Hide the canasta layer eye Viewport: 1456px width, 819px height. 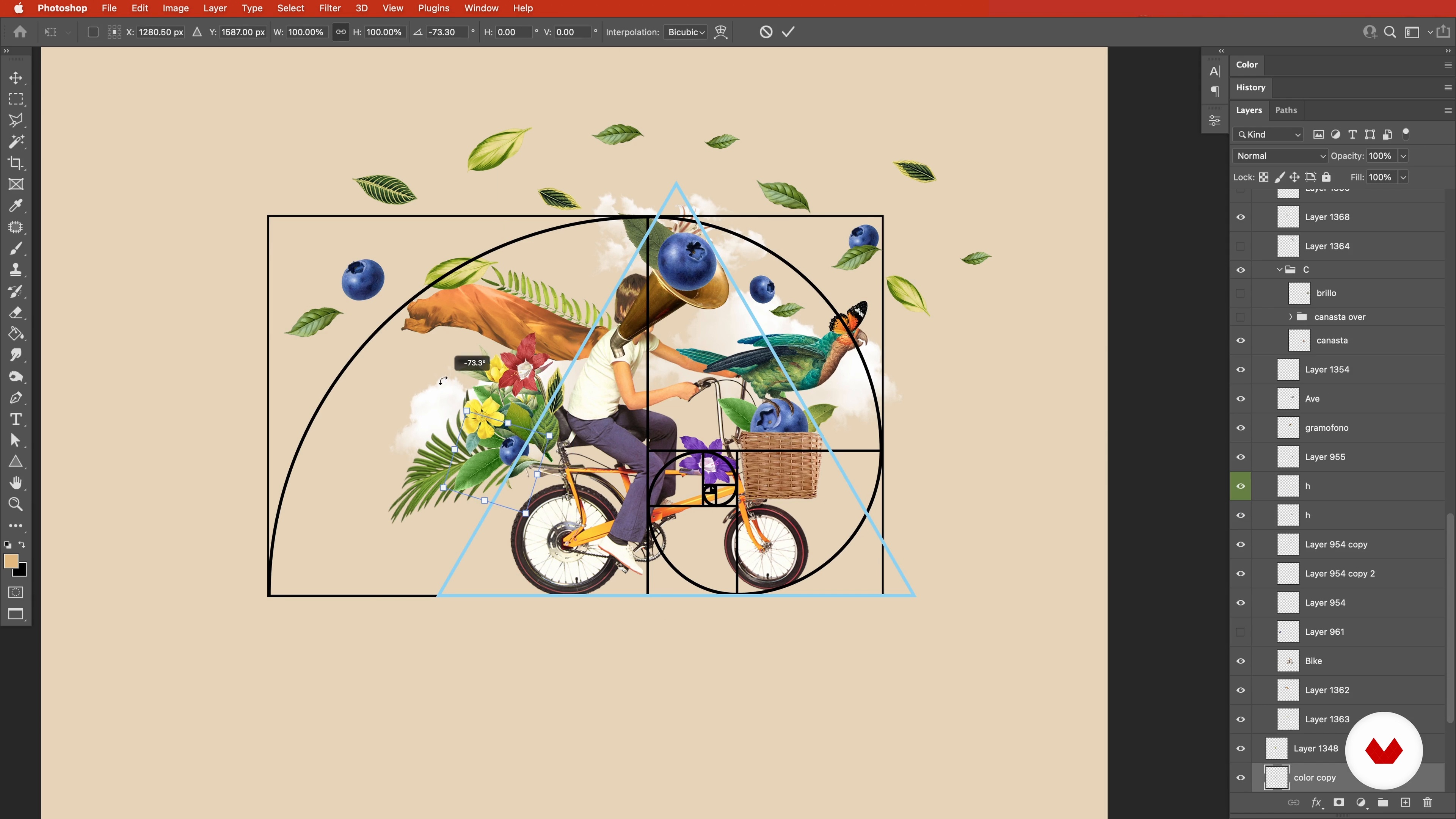(x=1241, y=340)
